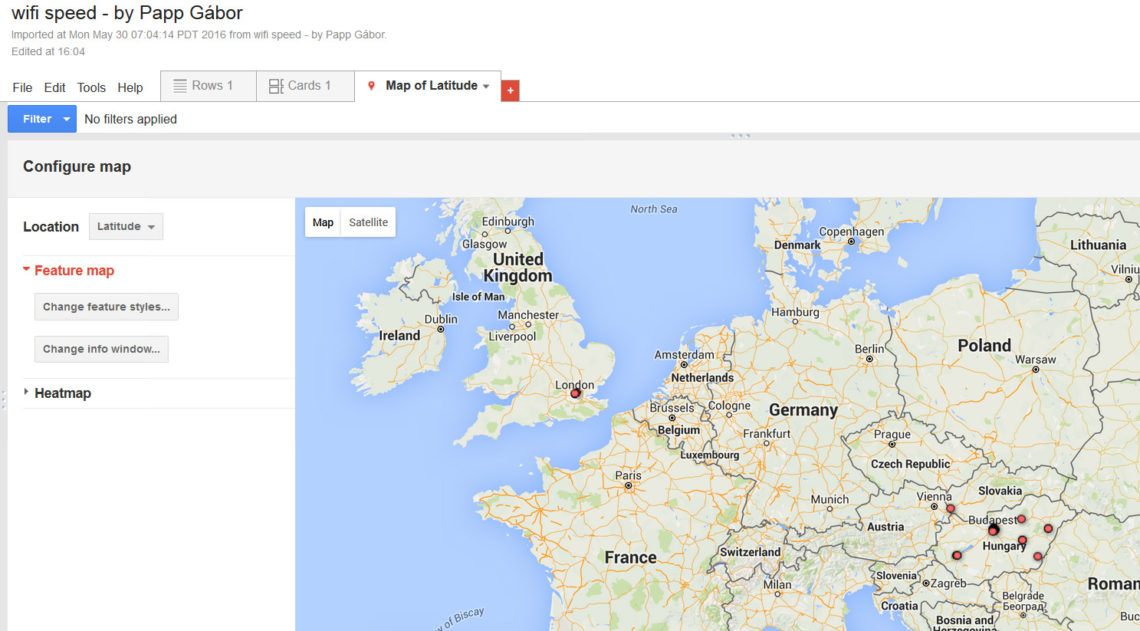Click the Milan label on the map

coord(777,584)
